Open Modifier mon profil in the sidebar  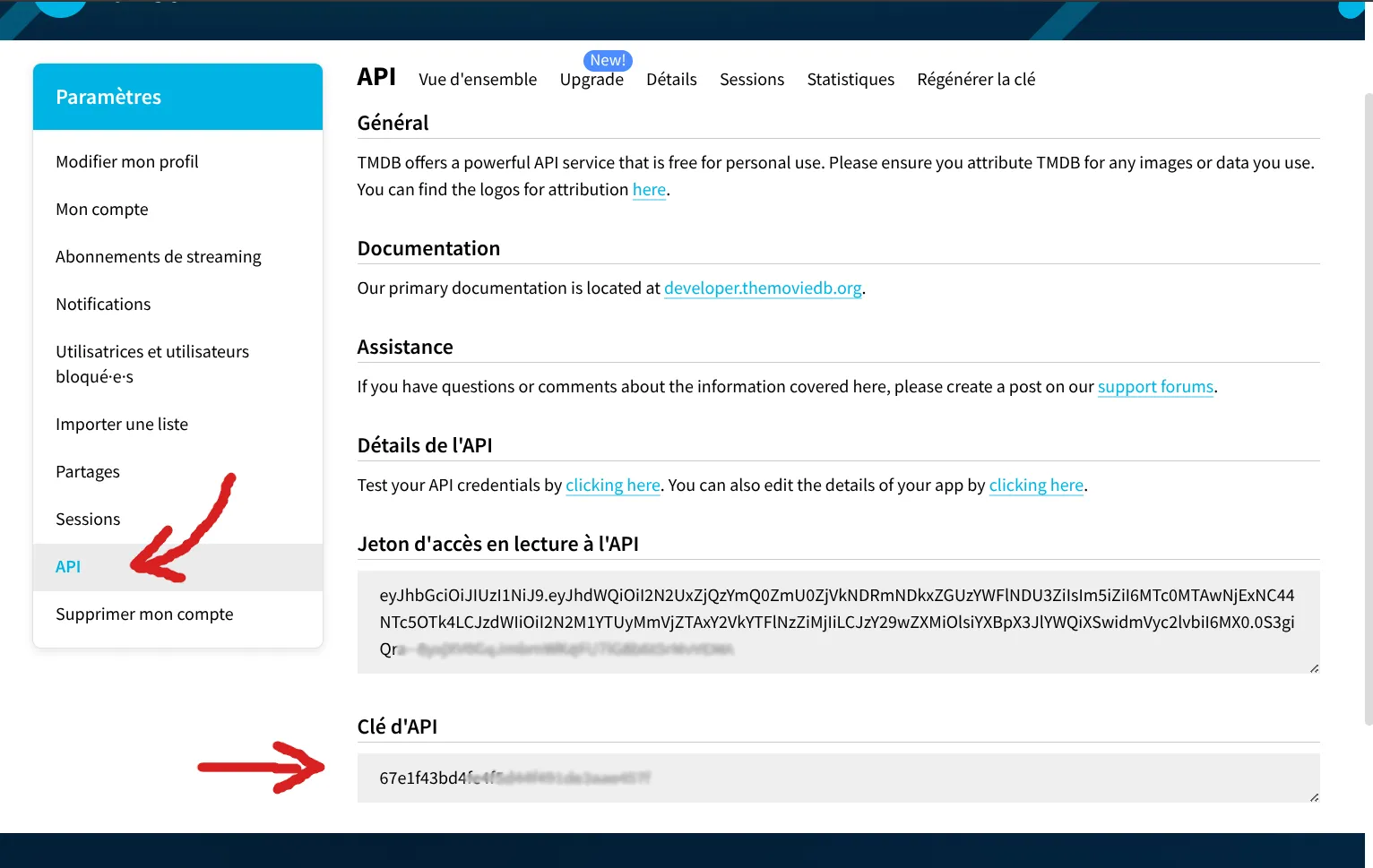pos(177,162)
